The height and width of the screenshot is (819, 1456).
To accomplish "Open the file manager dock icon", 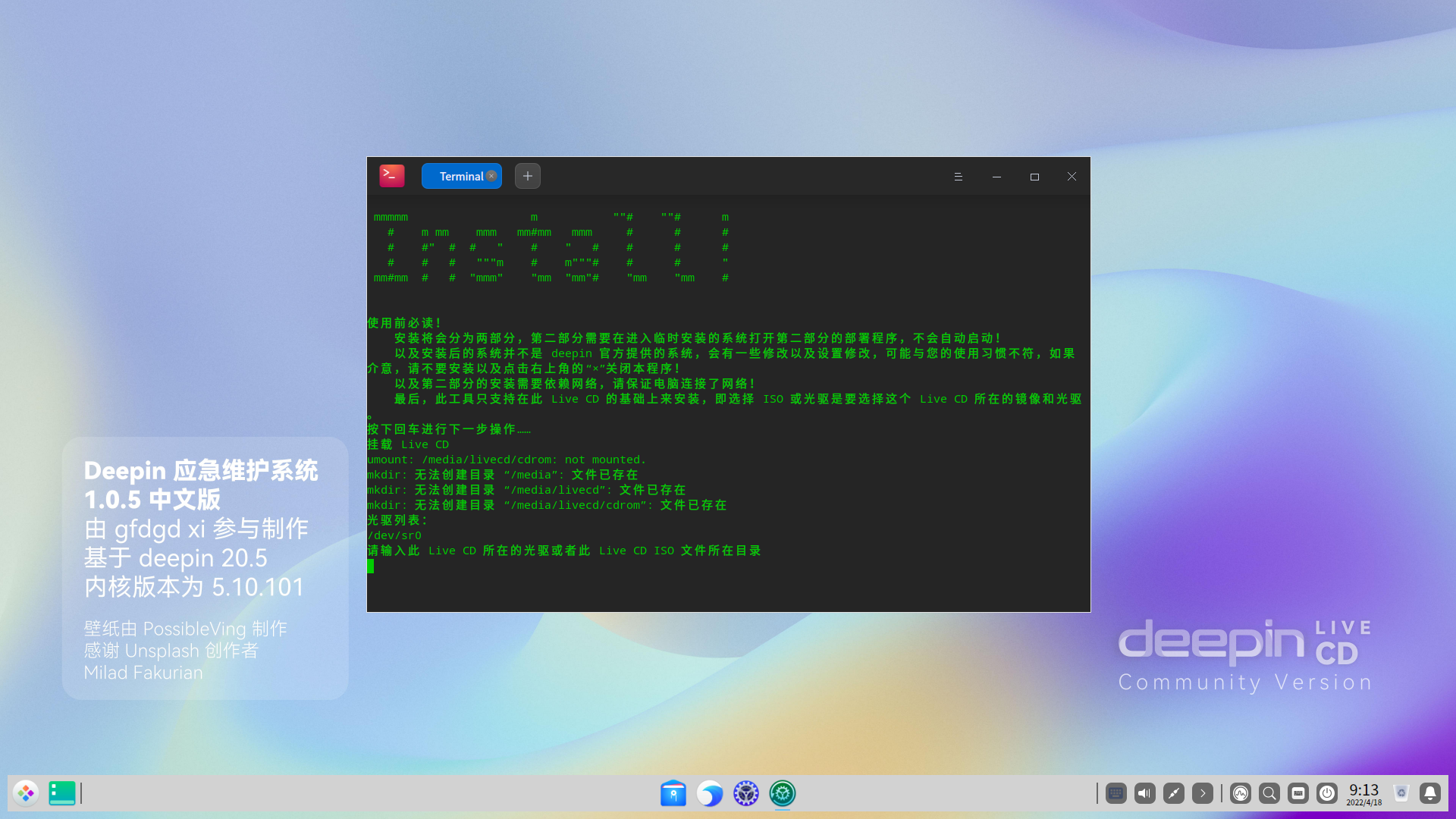I will (673, 793).
